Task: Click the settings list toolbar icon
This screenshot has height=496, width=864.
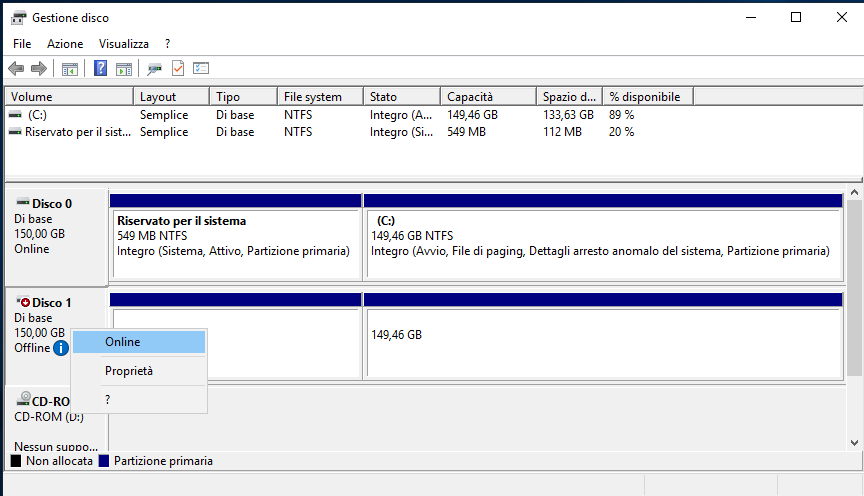Action: (201, 68)
